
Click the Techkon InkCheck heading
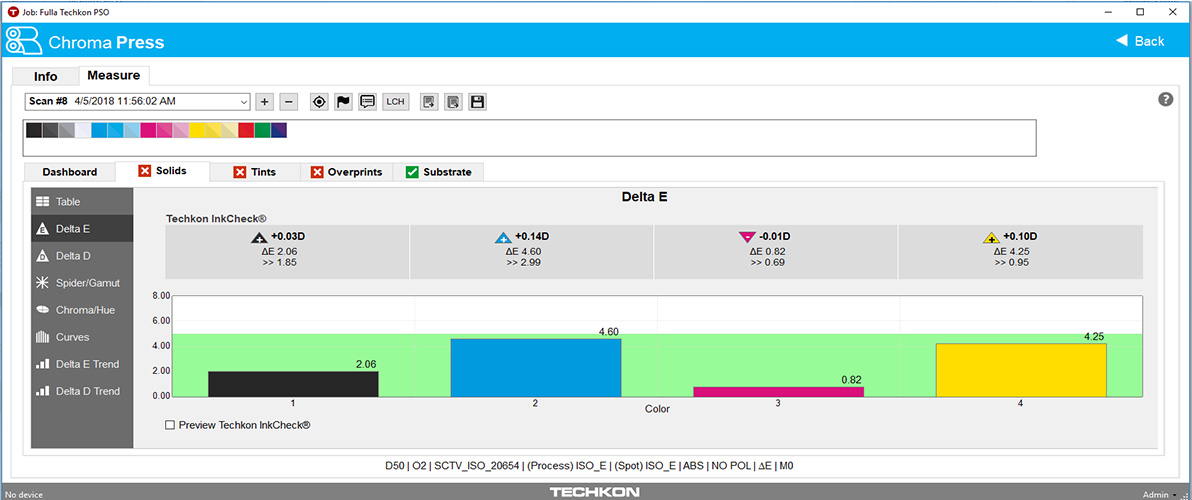[x=216, y=218]
